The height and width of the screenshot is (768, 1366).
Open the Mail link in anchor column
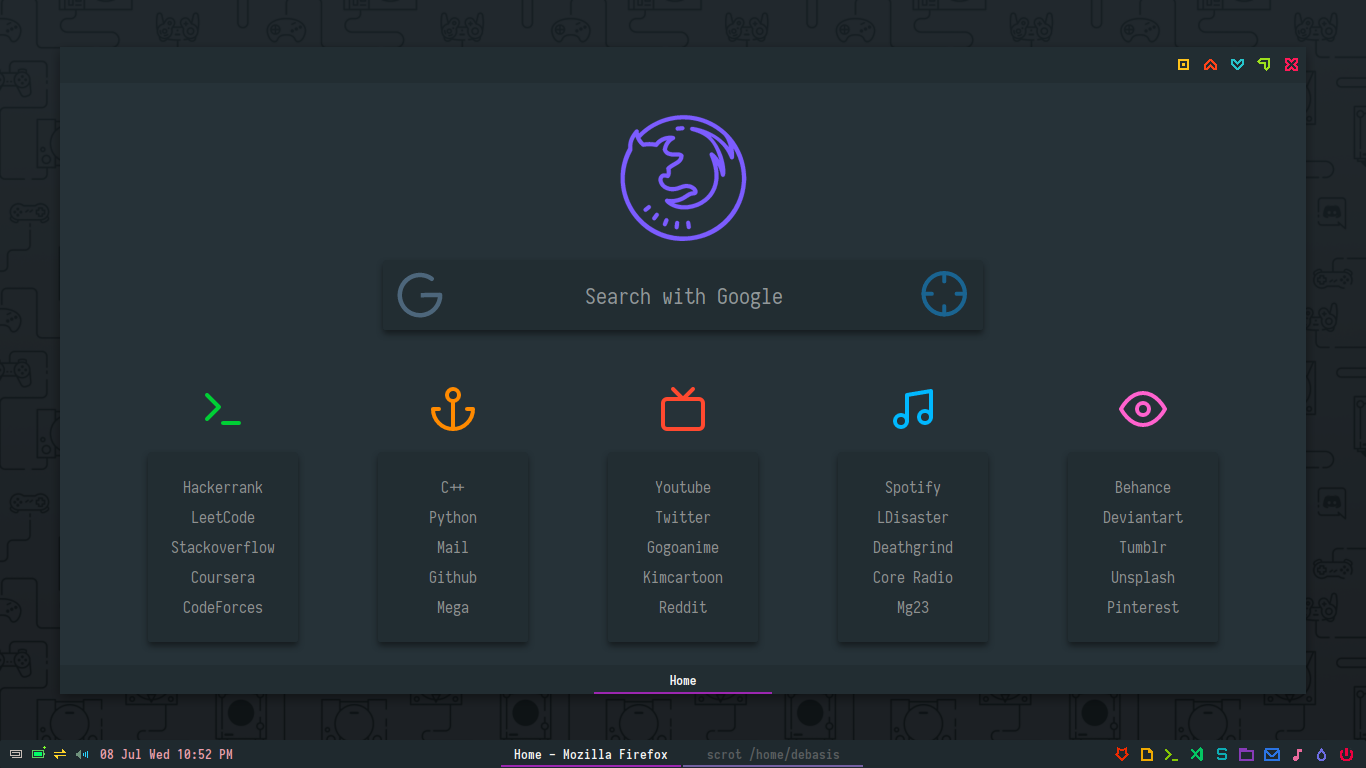[453, 547]
